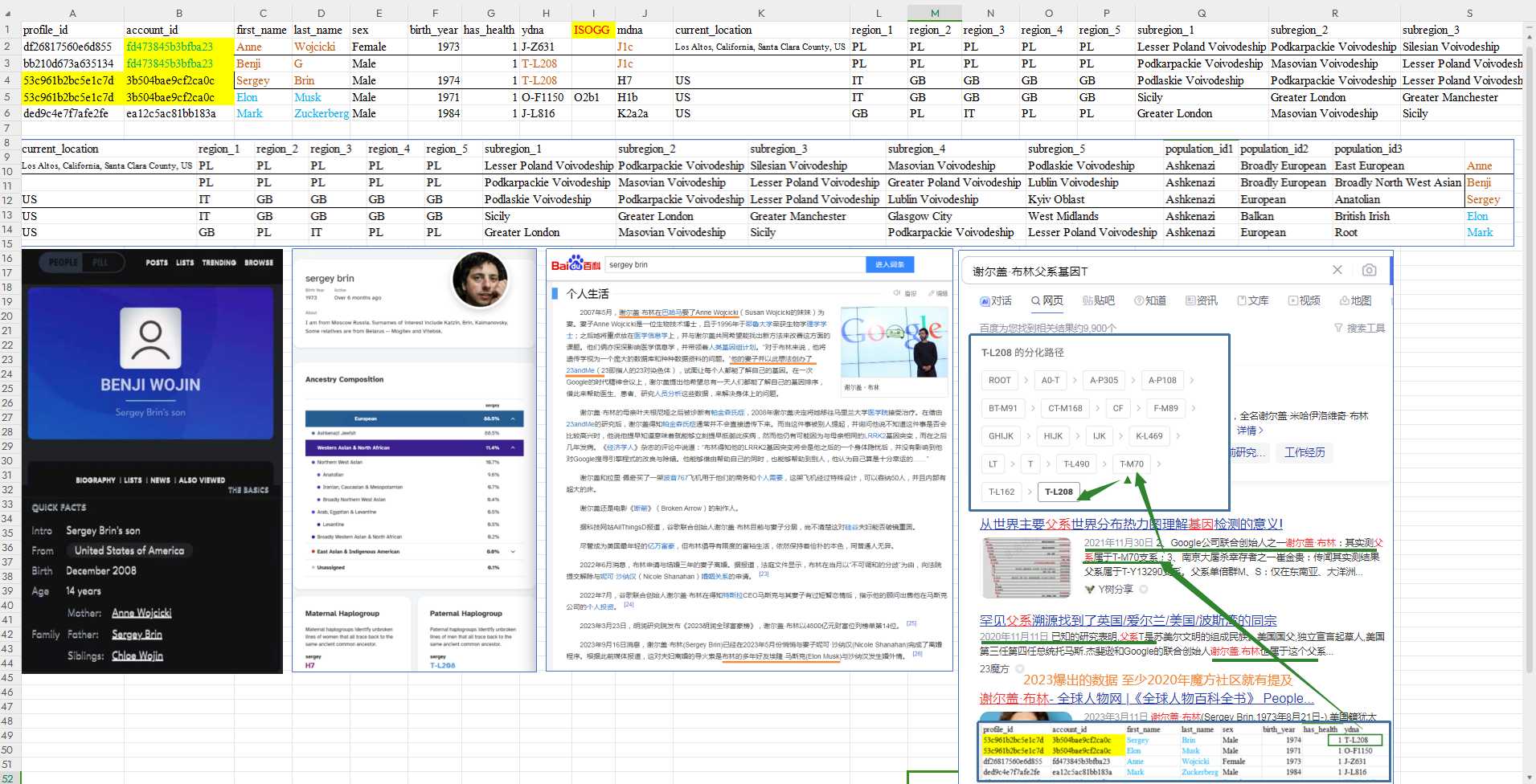Click the edit pencil icon in Baike
Screen dimensions: 1536x784
point(932,293)
